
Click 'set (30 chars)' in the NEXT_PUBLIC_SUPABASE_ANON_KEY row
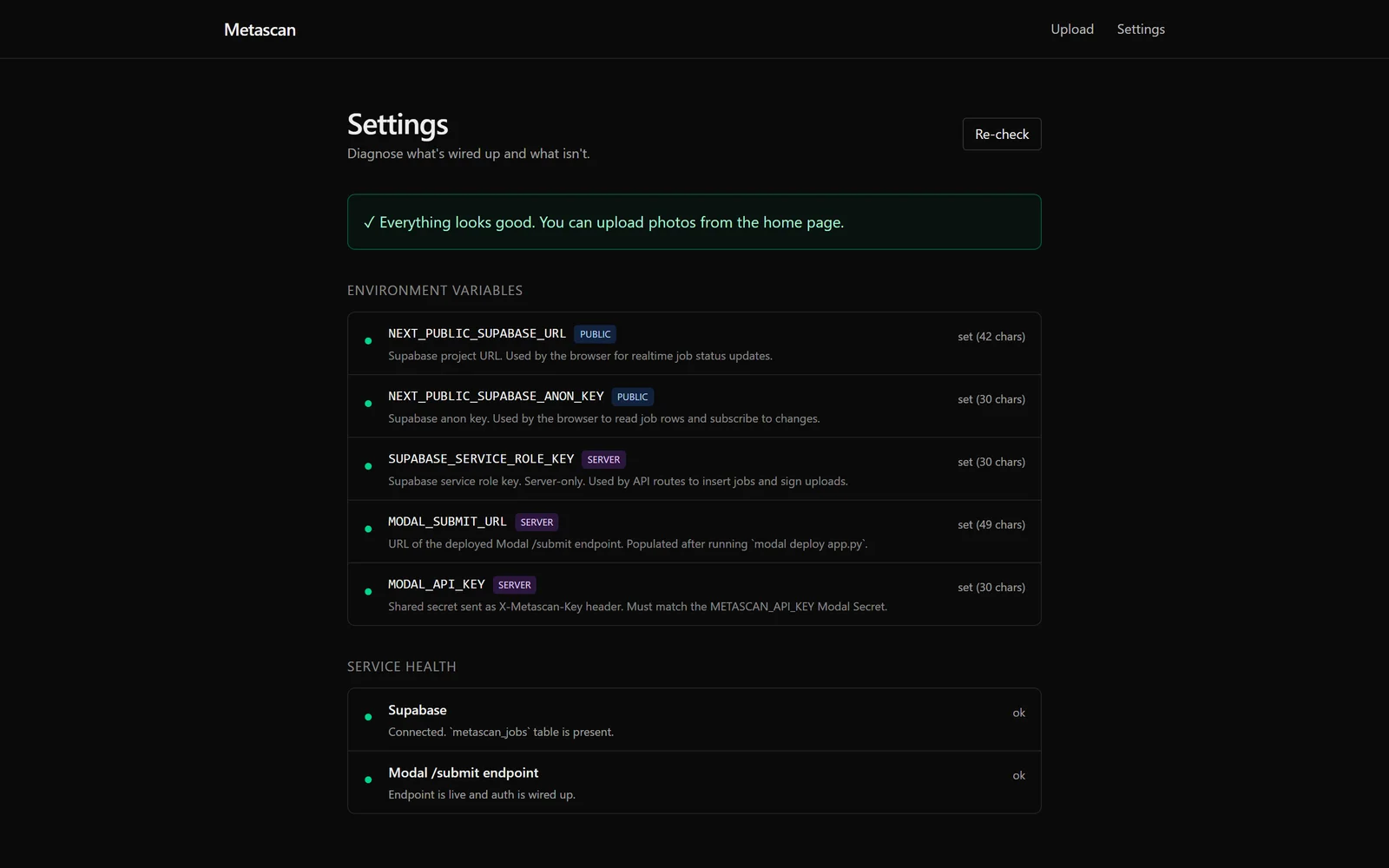(991, 399)
